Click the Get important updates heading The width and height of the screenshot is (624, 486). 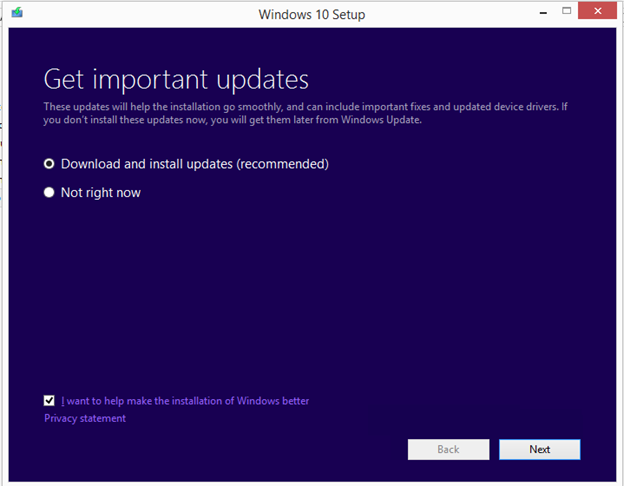[x=176, y=79]
